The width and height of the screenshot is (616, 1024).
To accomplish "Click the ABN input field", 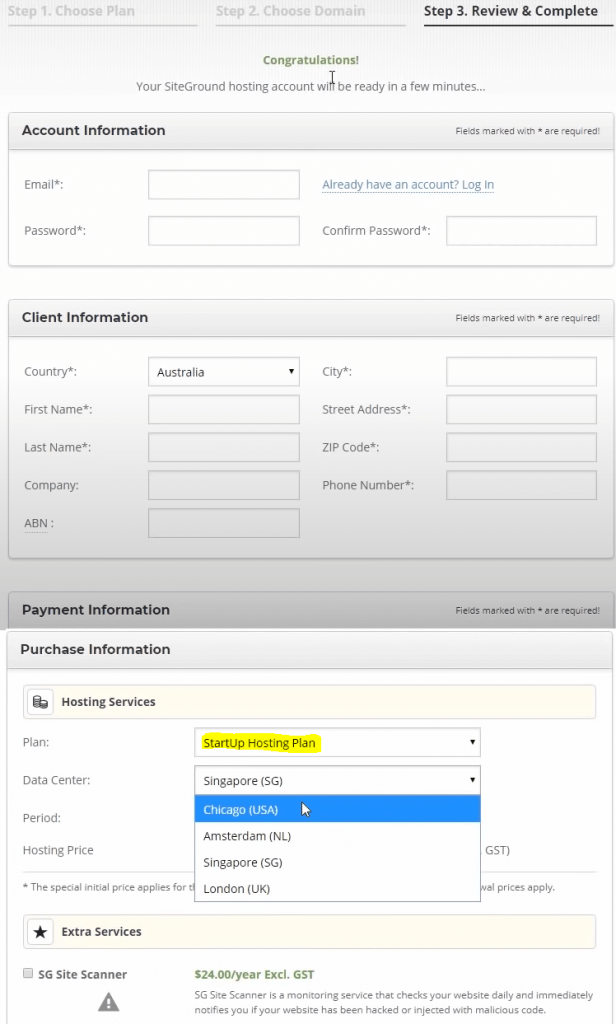I will click(x=223, y=523).
